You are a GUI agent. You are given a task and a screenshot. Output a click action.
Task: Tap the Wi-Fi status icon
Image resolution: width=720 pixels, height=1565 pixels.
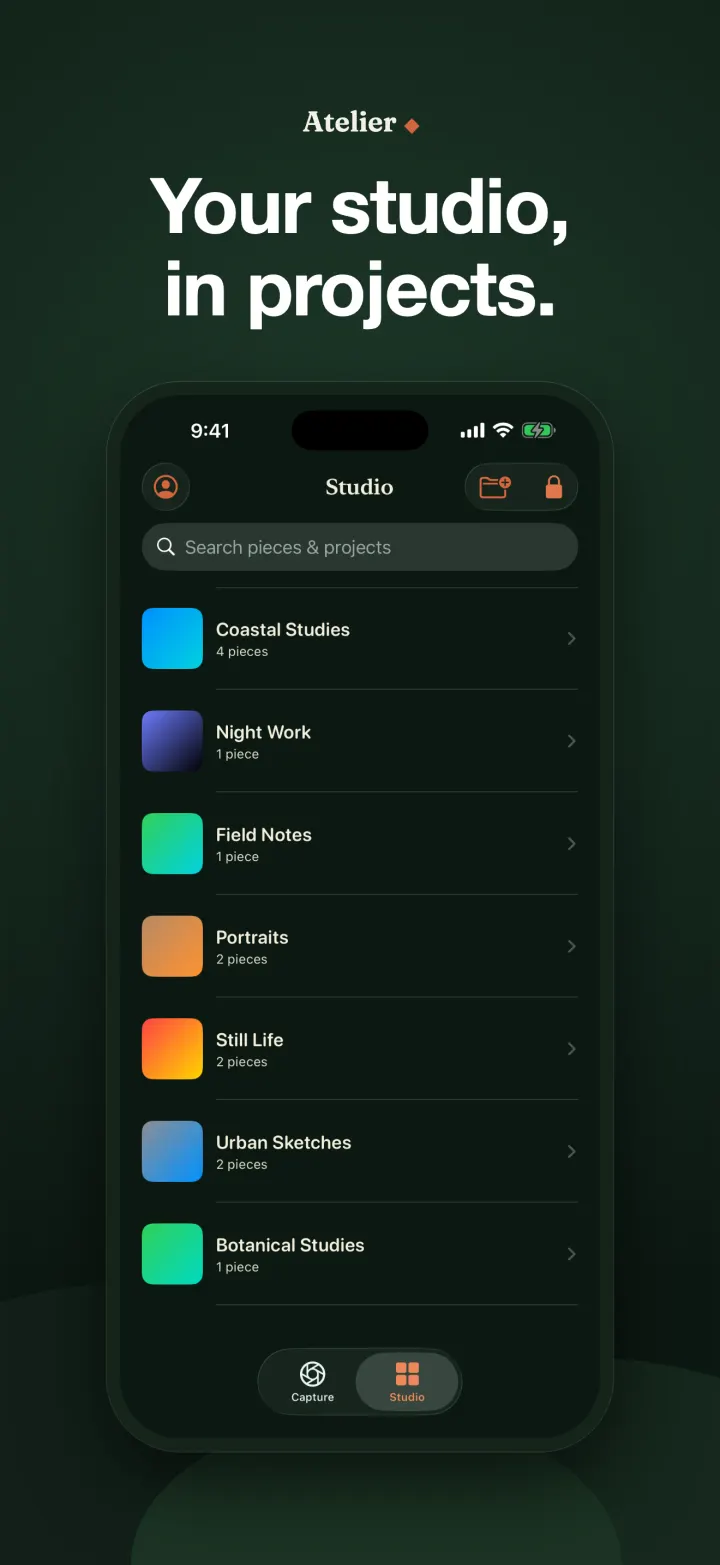point(504,430)
